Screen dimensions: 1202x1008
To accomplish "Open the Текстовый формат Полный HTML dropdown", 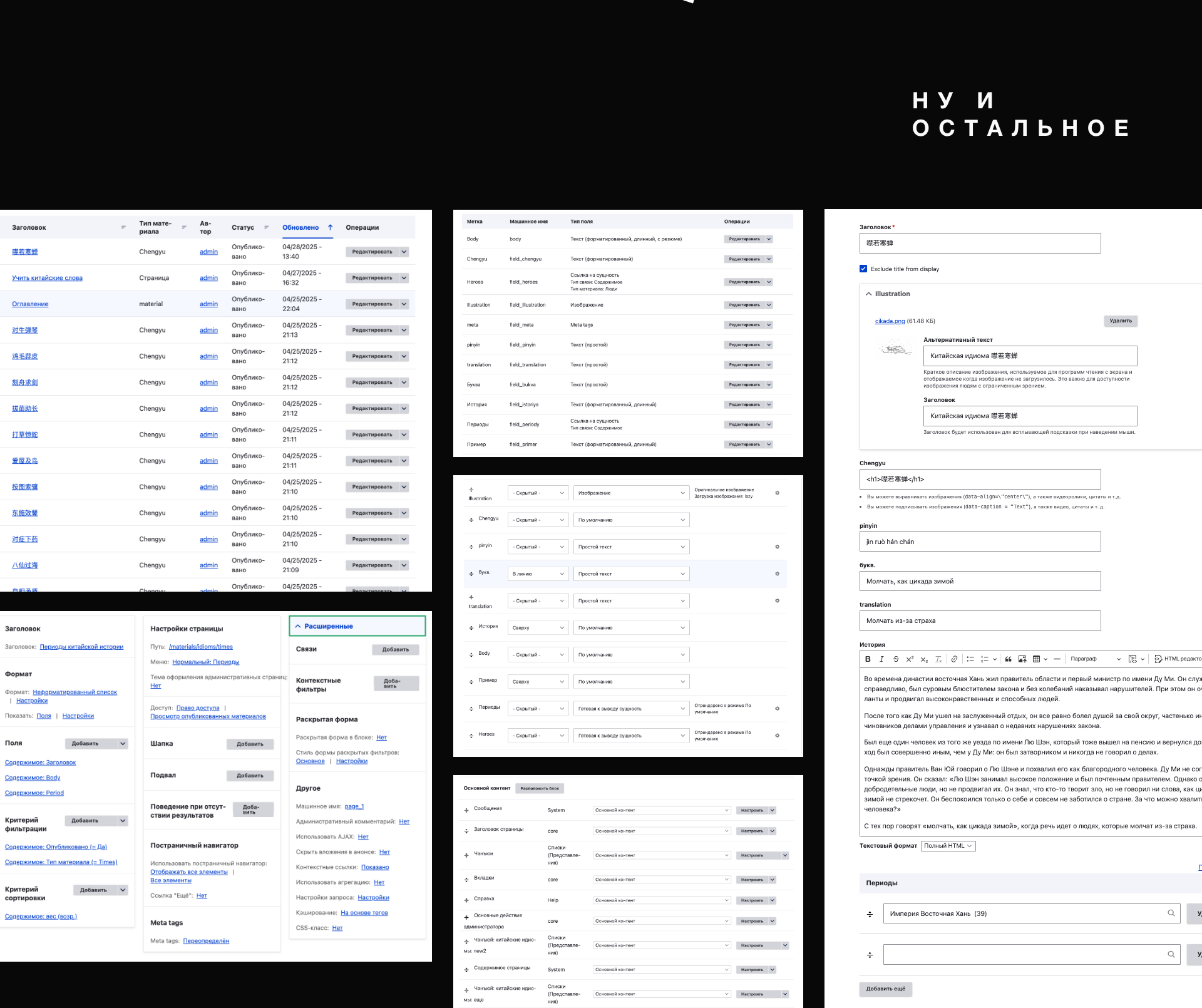I will 948,846.
